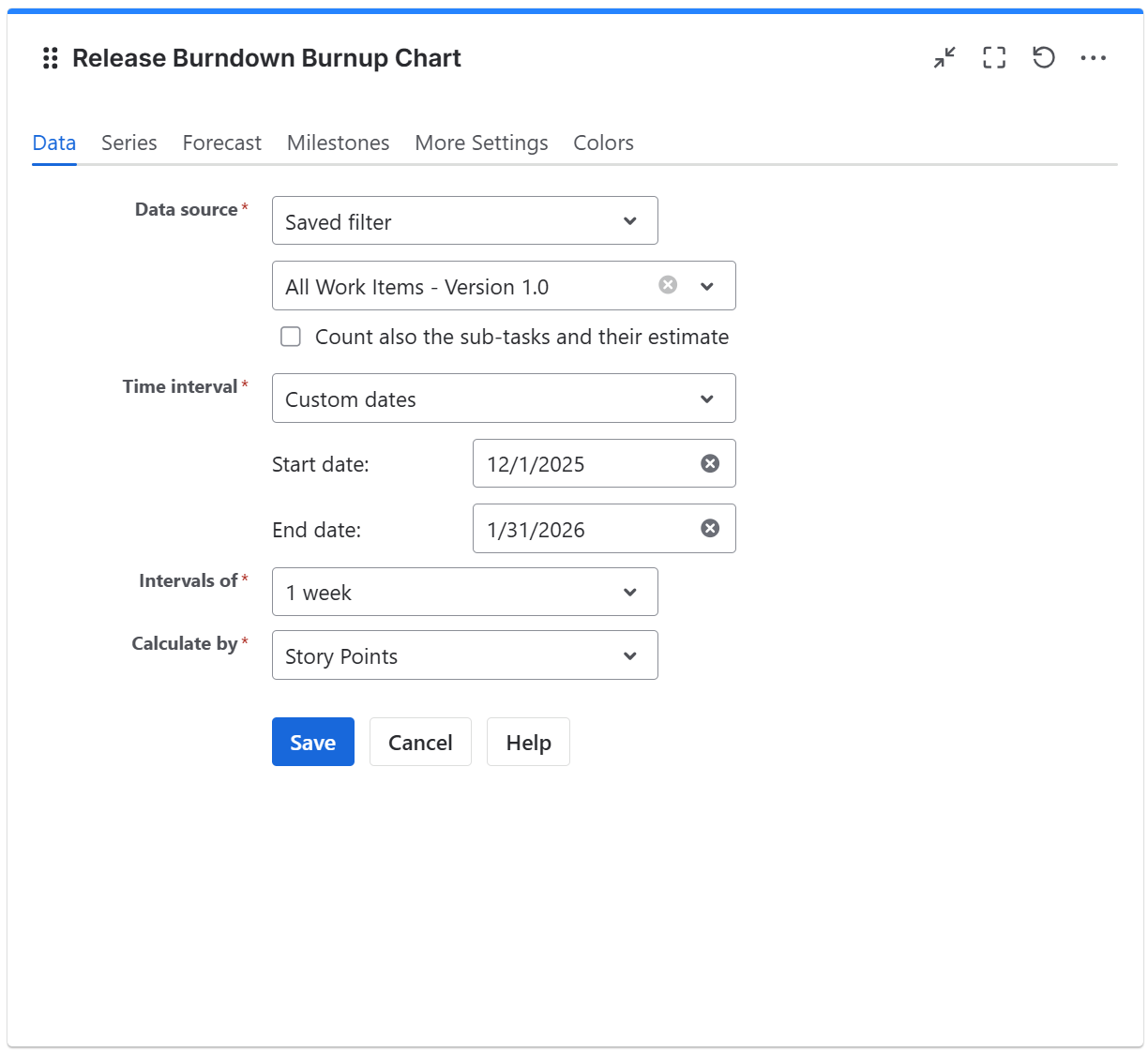Switch to the Forecast tab

(x=221, y=143)
